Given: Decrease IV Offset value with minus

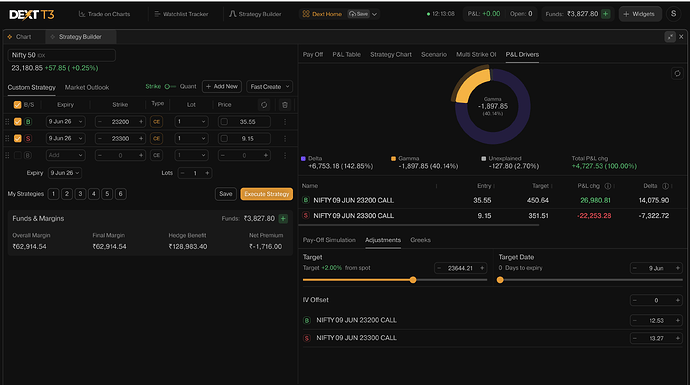Looking at the screenshot, I should tap(635, 301).
